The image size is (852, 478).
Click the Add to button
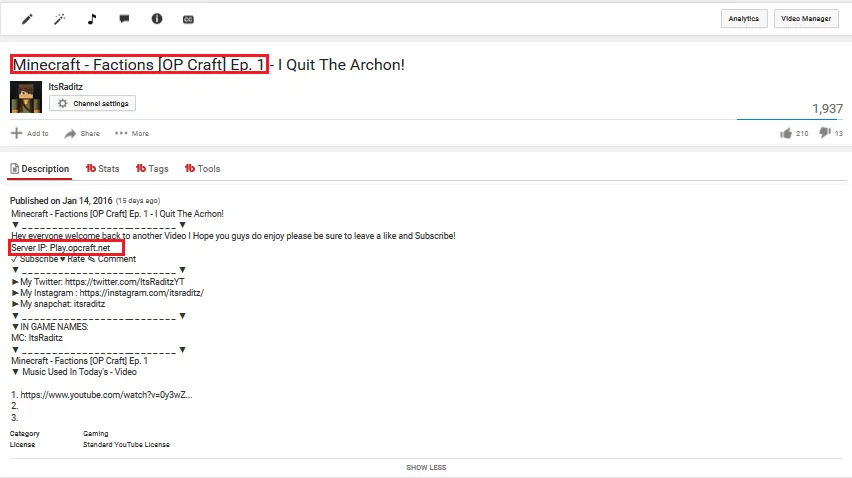pos(30,133)
